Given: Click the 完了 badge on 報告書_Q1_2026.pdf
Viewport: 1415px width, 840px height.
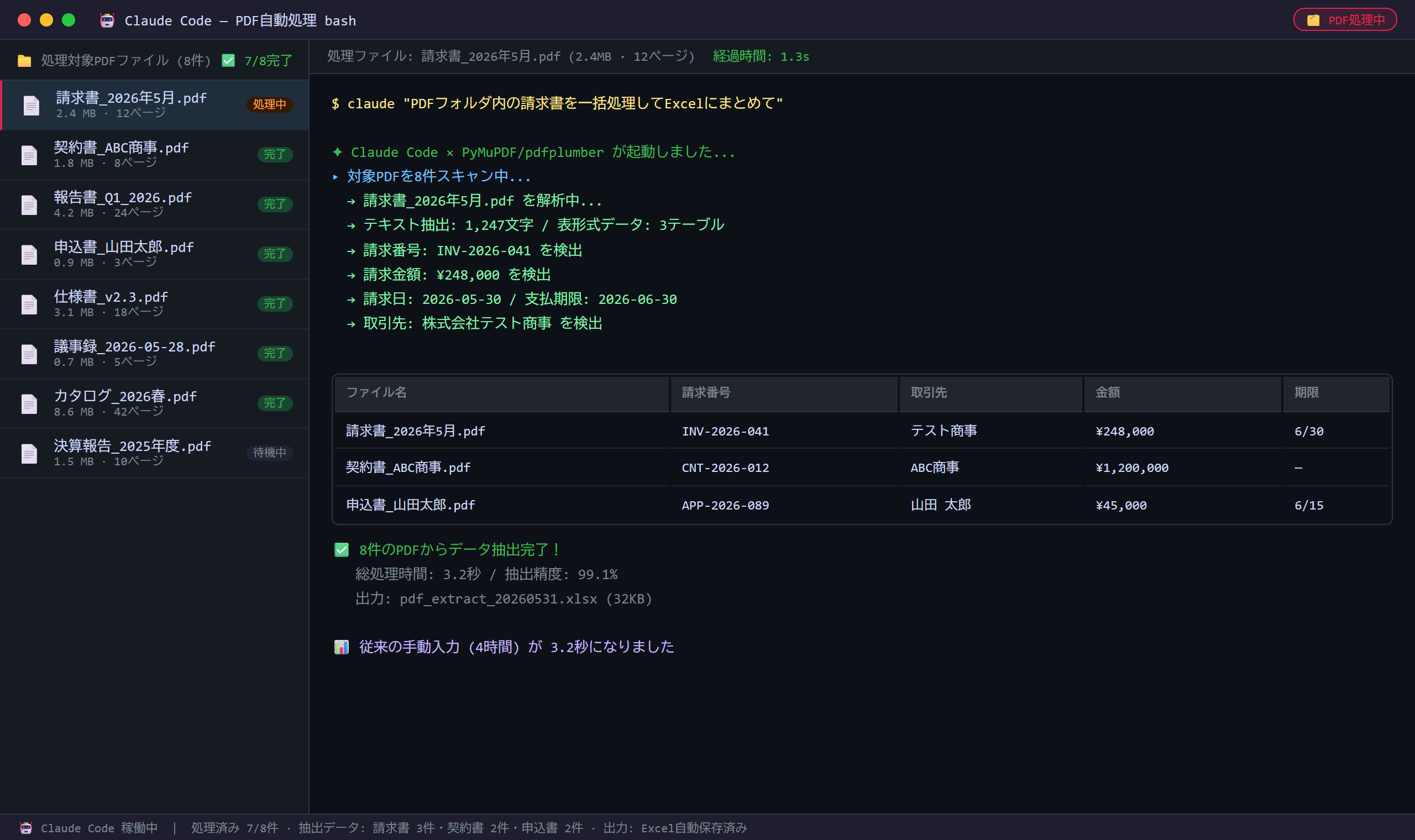Looking at the screenshot, I should point(275,204).
